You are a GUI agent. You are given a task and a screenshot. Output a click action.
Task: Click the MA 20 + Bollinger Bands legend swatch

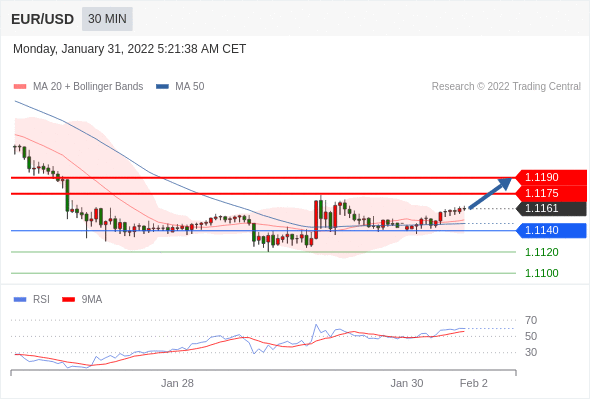pos(20,87)
